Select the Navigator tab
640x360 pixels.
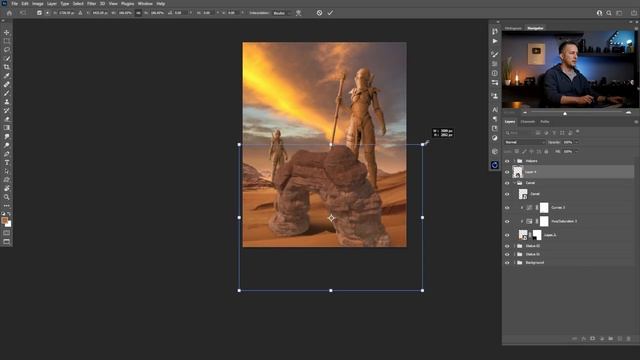point(535,28)
